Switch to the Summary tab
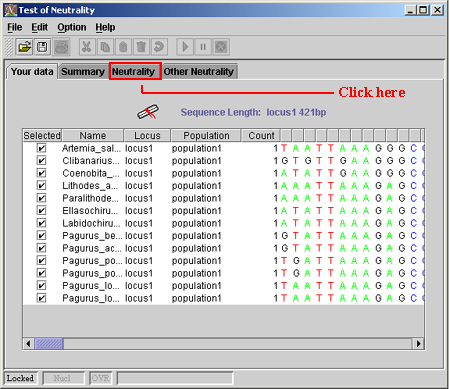Screen dimensions: 450x389 pos(83,72)
